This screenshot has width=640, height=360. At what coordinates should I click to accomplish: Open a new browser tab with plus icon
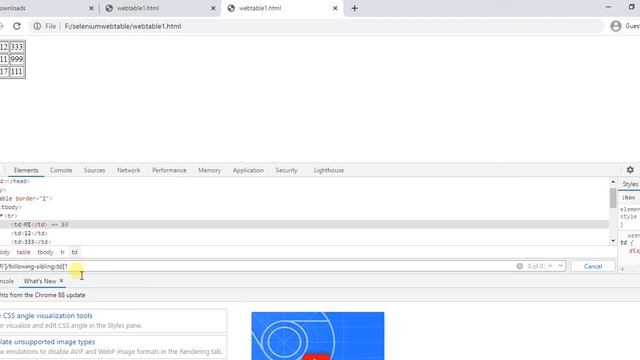pyautogui.click(x=354, y=8)
